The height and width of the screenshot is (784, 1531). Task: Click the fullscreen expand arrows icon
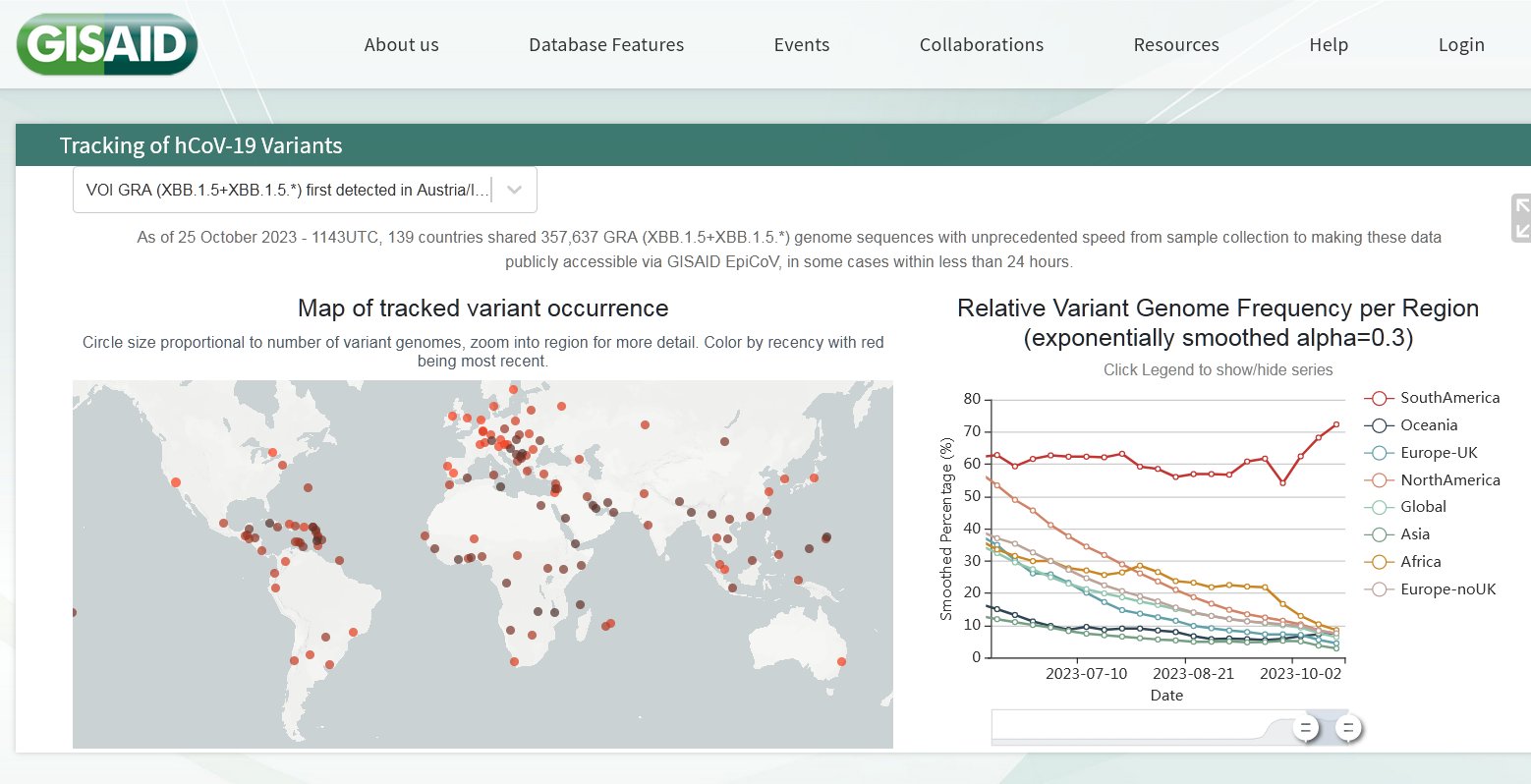coord(1520,218)
